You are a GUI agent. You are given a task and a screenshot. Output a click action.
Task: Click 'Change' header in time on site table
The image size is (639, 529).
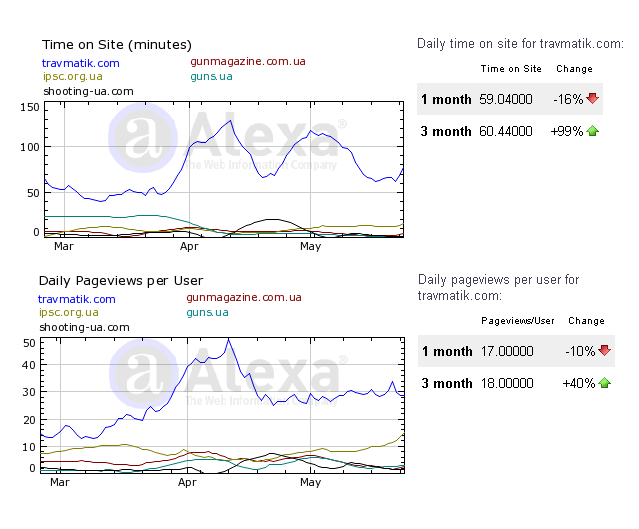574,69
